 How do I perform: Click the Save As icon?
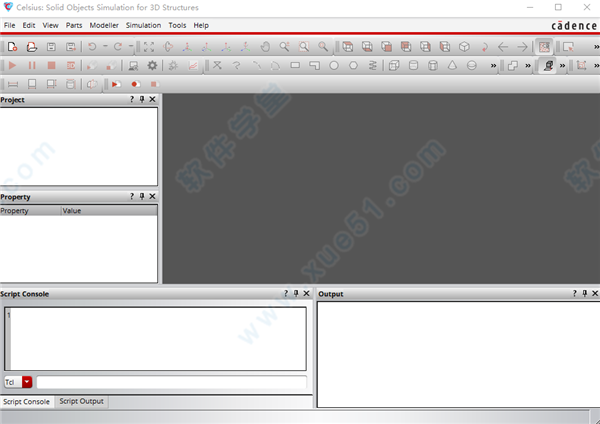tap(71, 47)
